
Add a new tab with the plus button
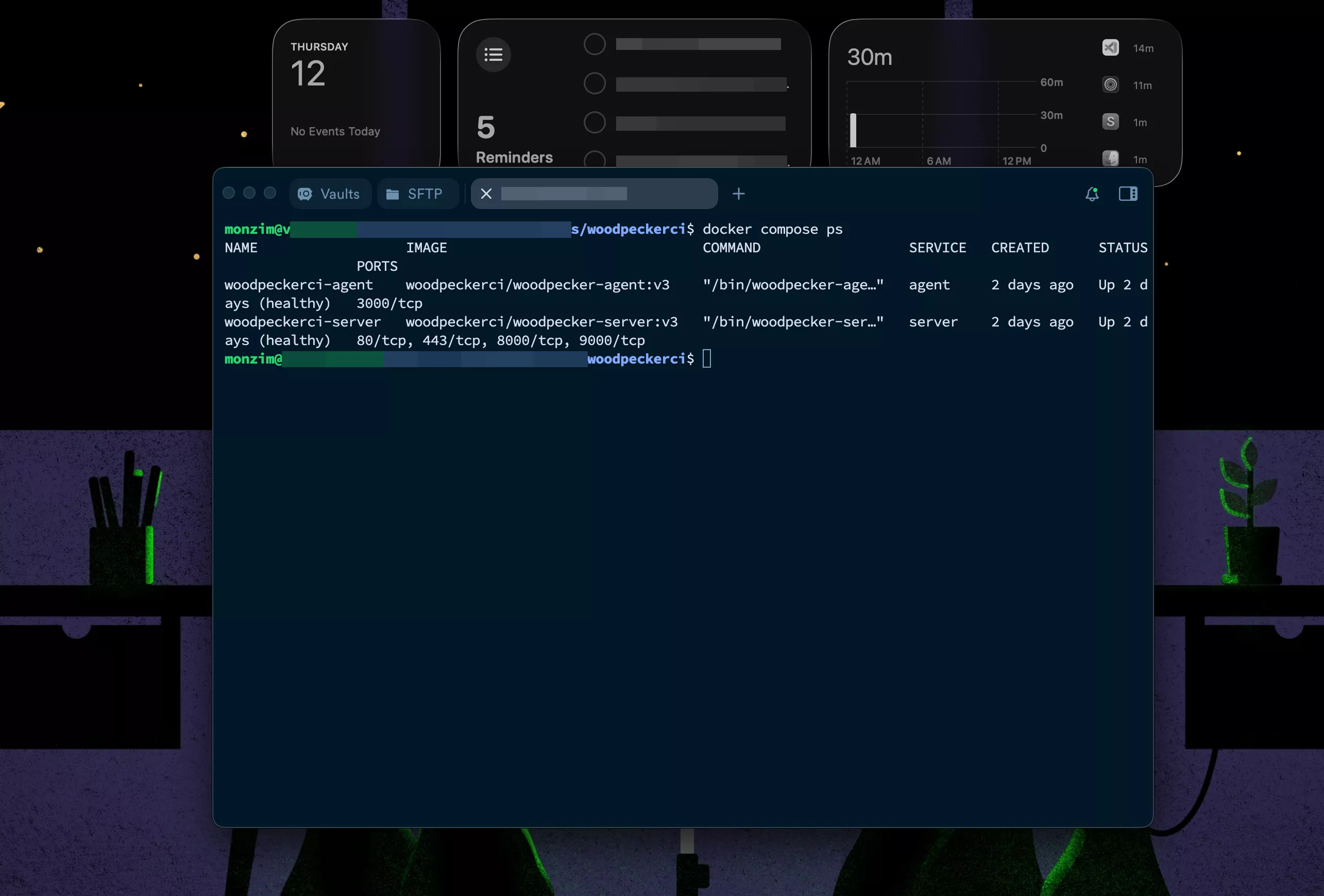point(738,194)
